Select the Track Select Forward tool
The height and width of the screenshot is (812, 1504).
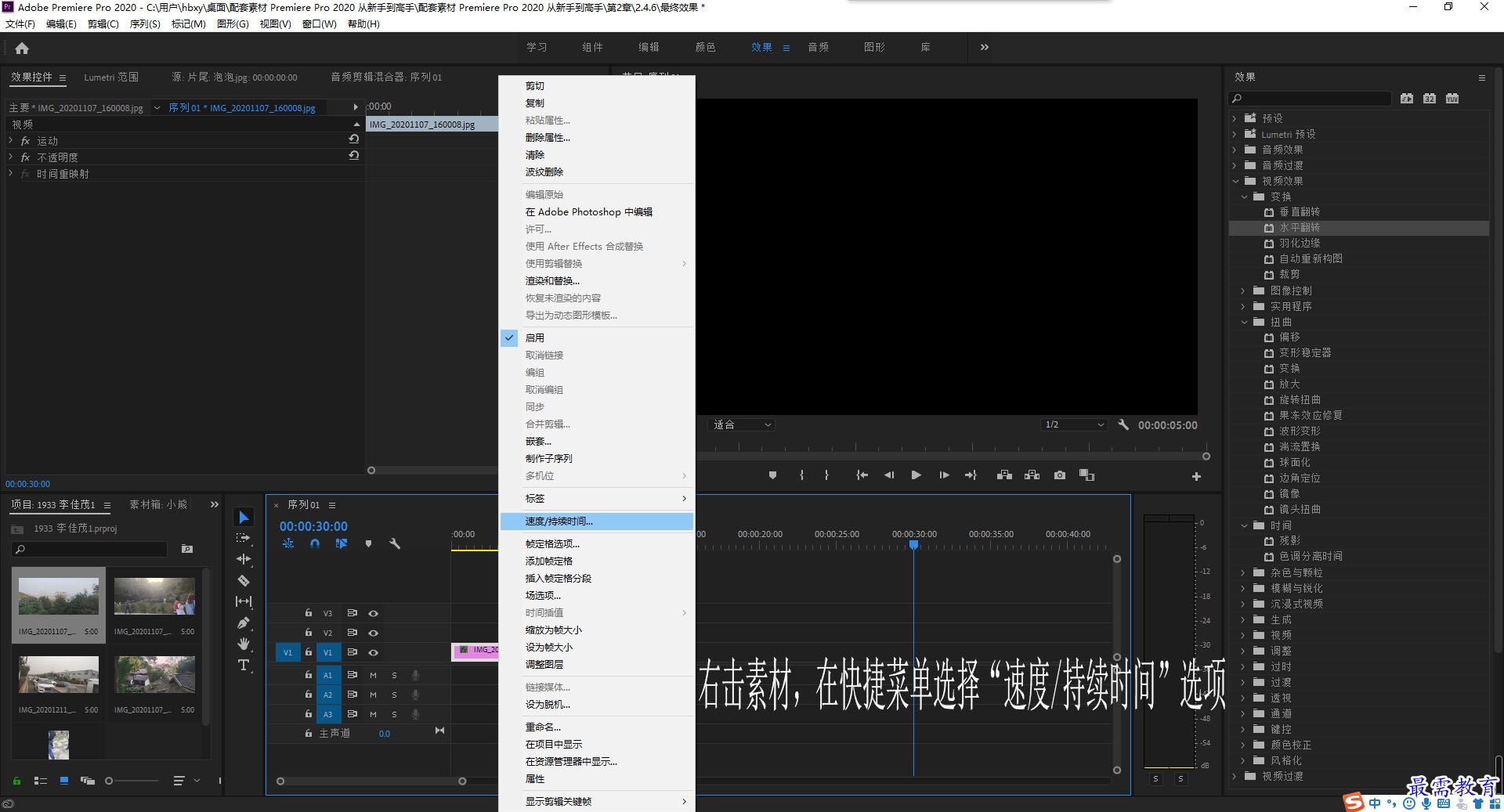tap(244, 538)
